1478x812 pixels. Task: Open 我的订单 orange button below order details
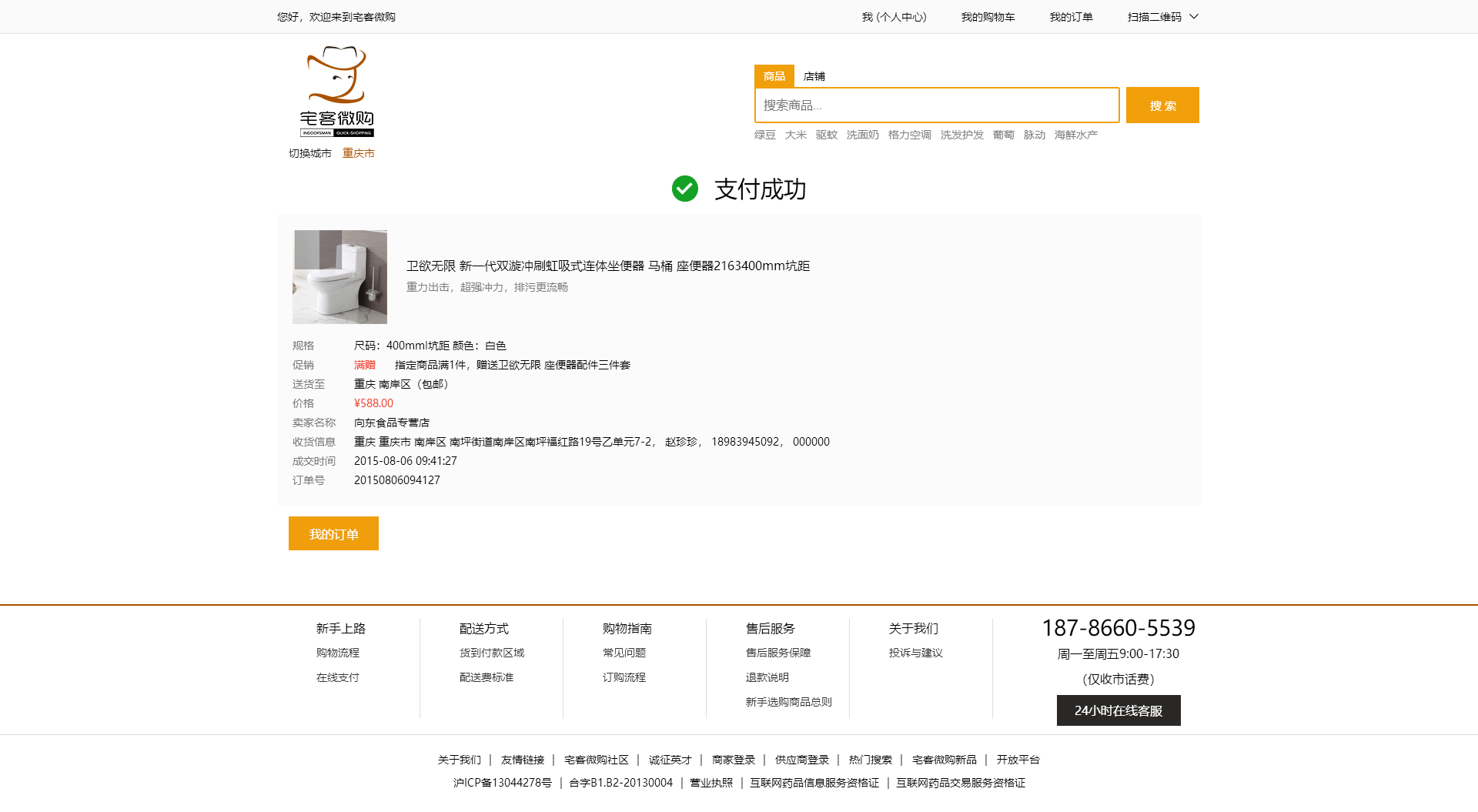333,533
